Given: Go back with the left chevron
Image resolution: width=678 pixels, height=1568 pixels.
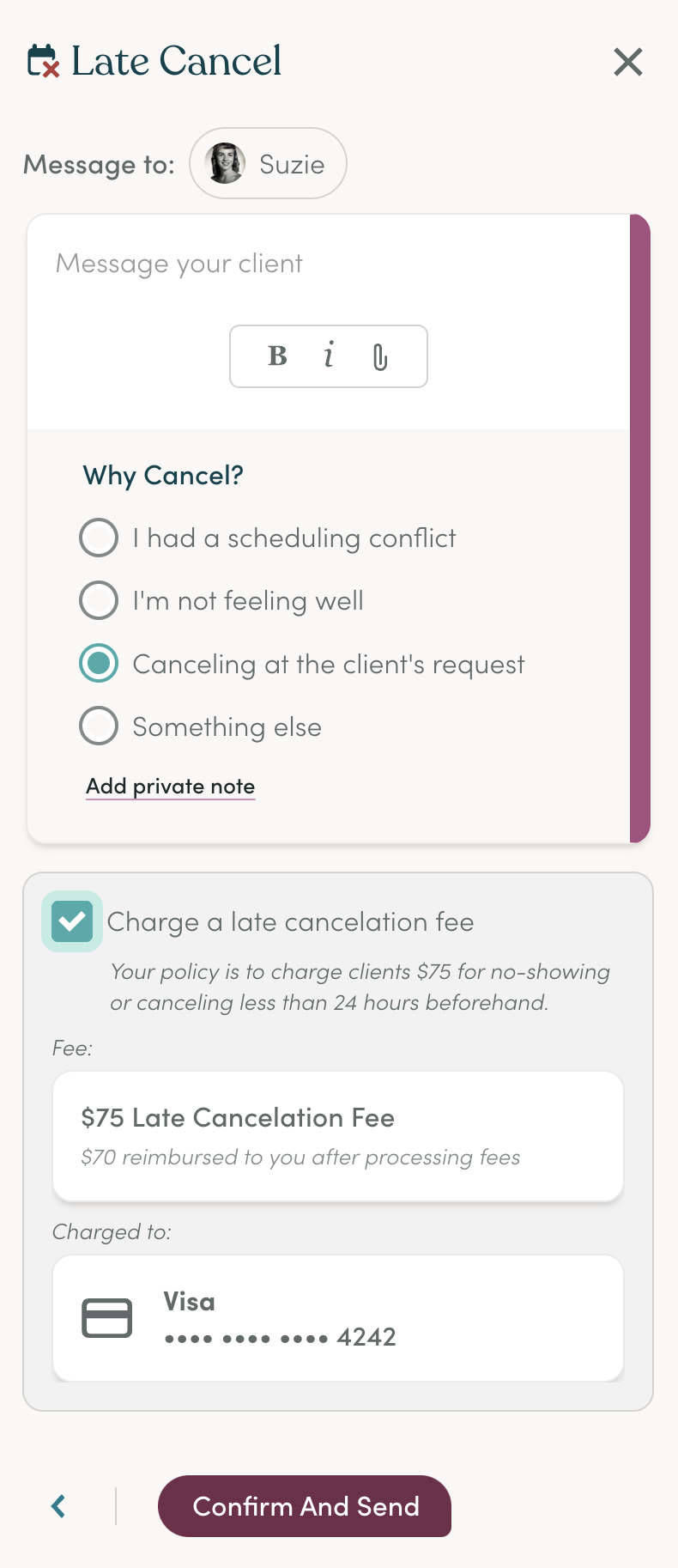Looking at the screenshot, I should [58, 1506].
